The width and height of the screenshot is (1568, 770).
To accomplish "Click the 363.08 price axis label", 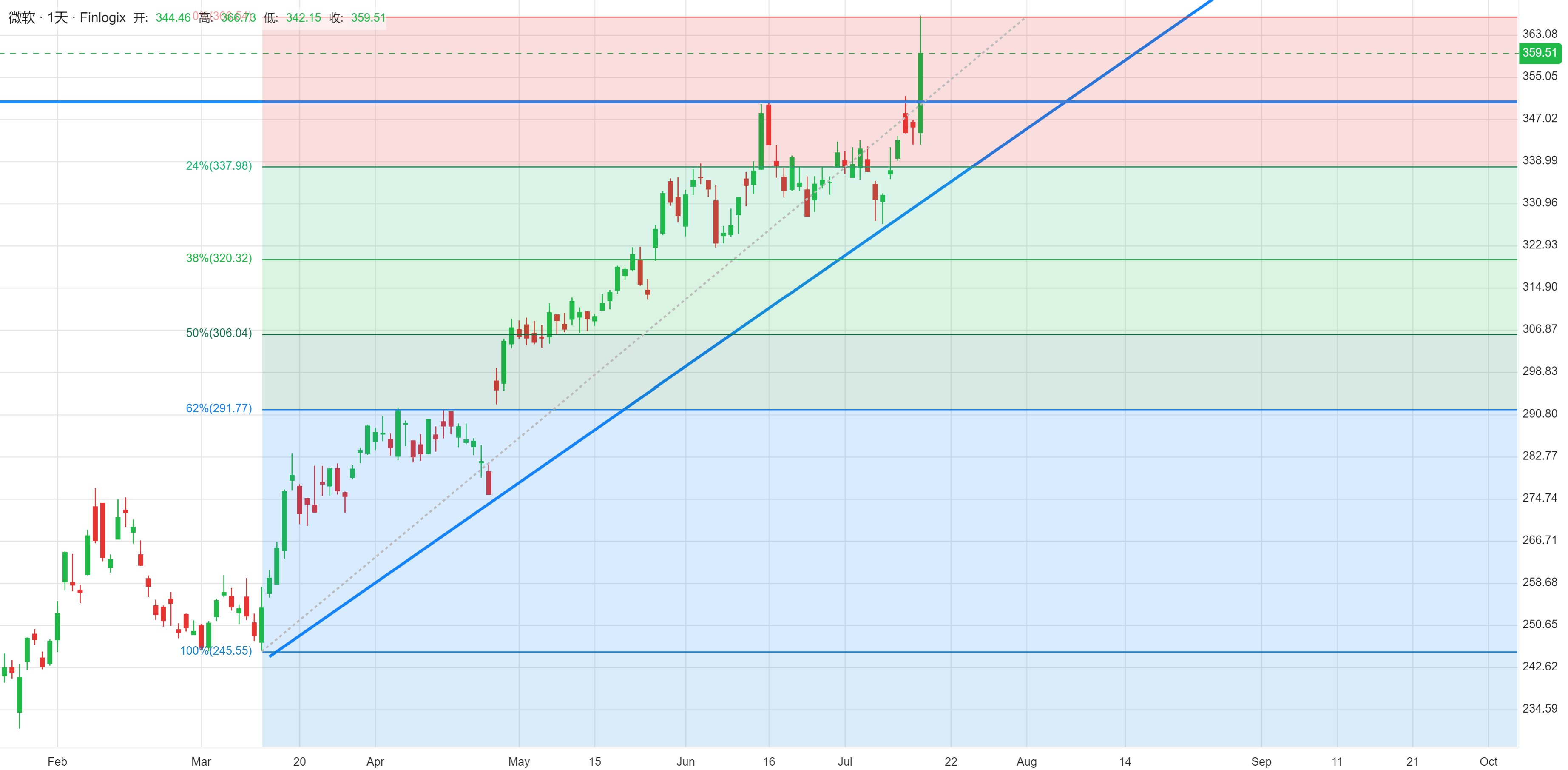I will click(1540, 34).
